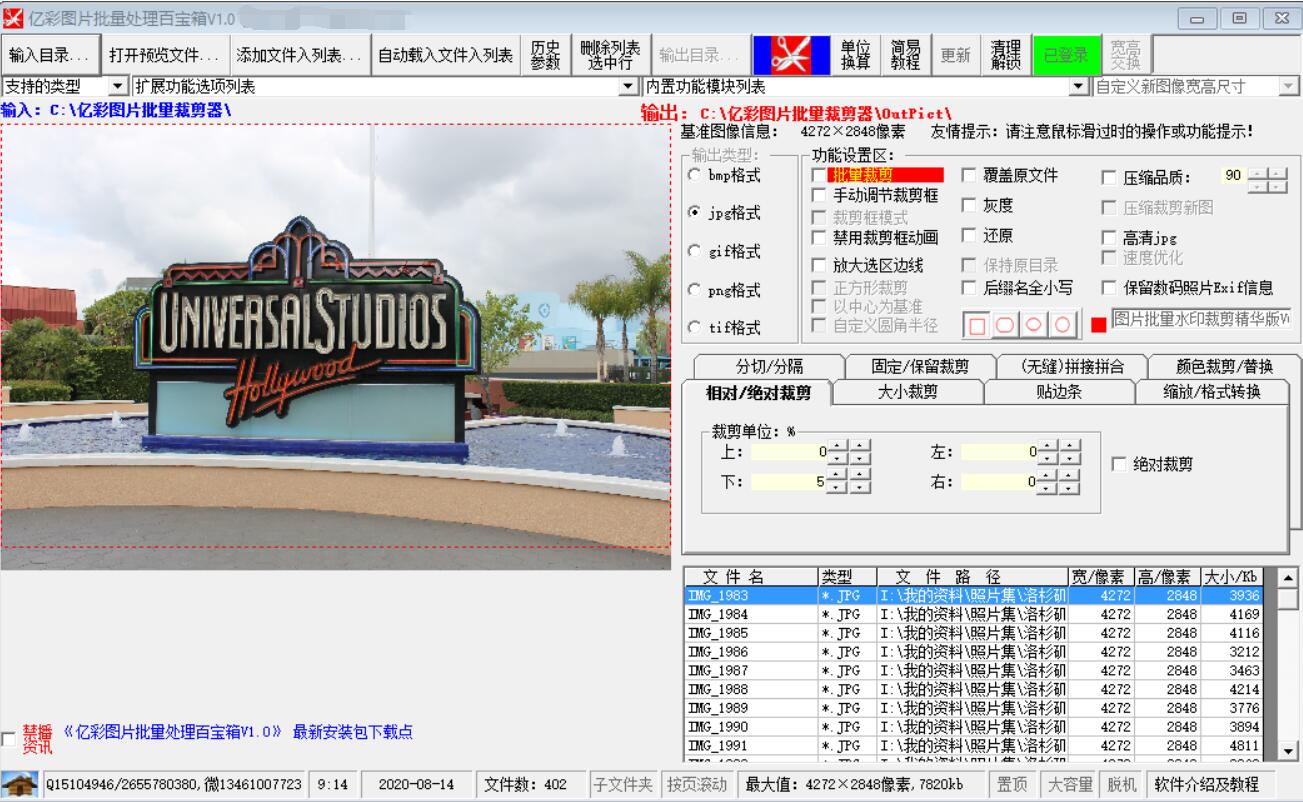Click 自动载入文件入列表 button
Image resolution: width=1303 pixels, height=802 pixels.
(446, 55)
